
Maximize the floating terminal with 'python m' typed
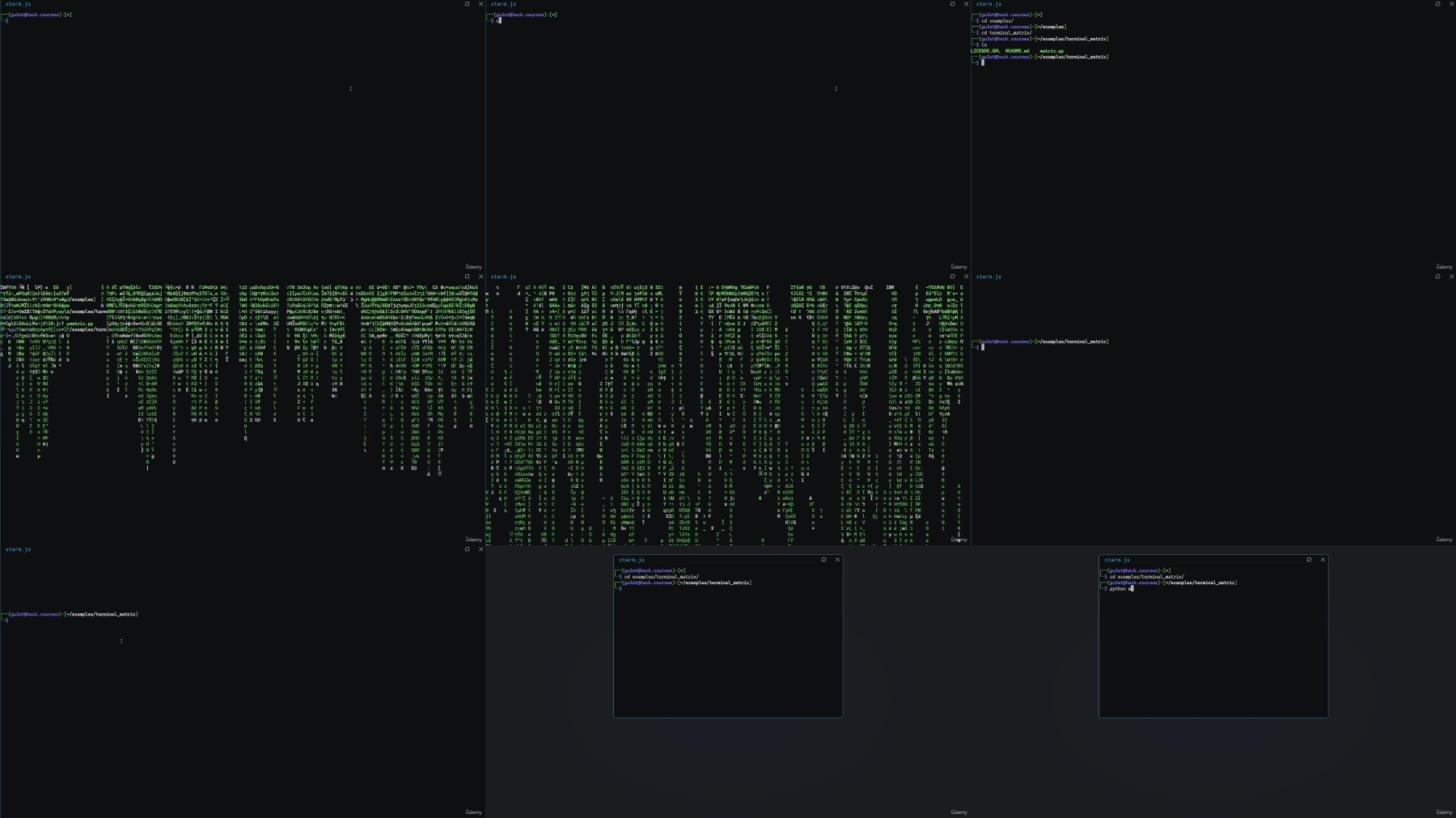pos(1309,560)
